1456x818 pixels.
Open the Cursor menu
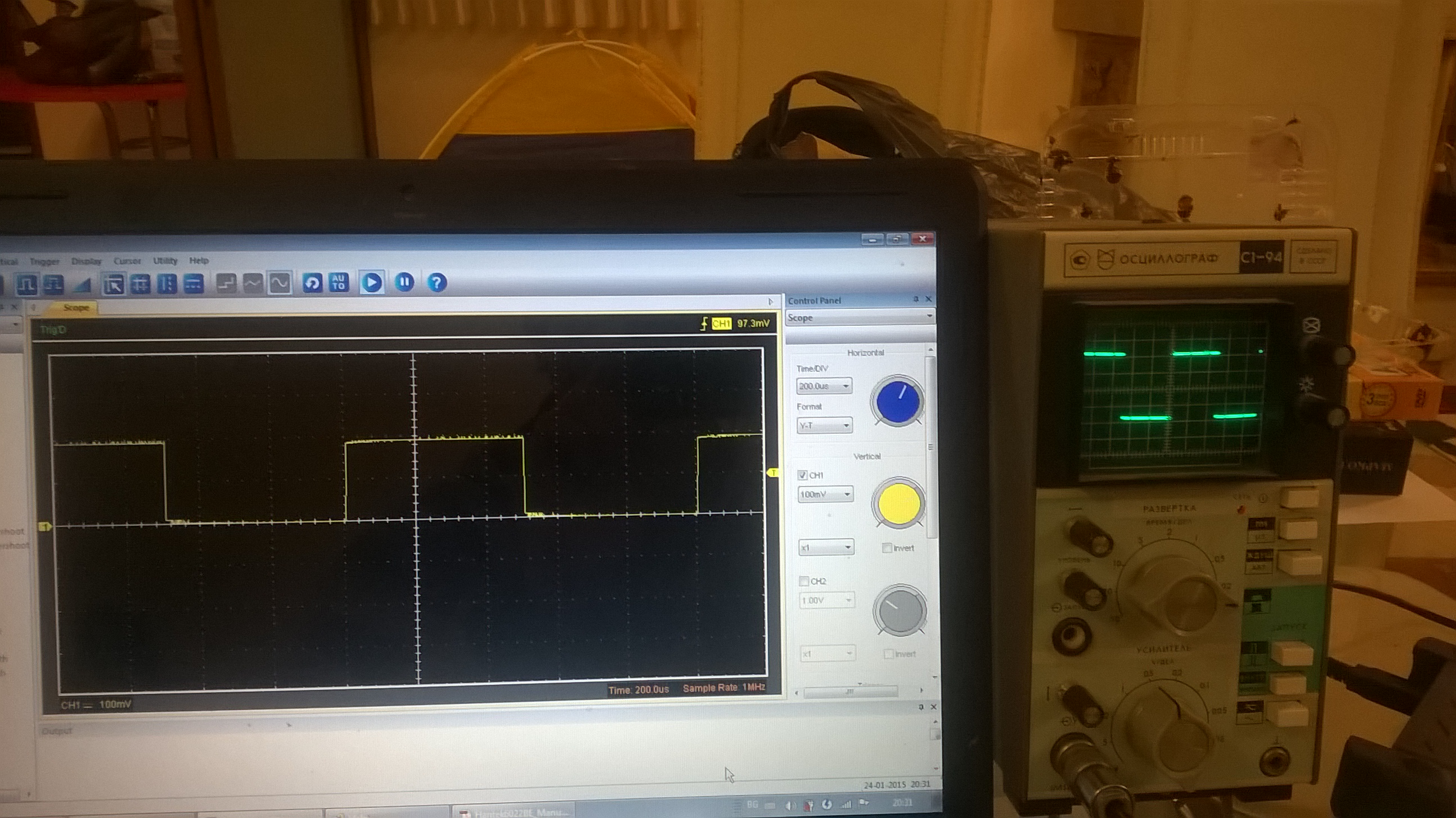(126, 261)
